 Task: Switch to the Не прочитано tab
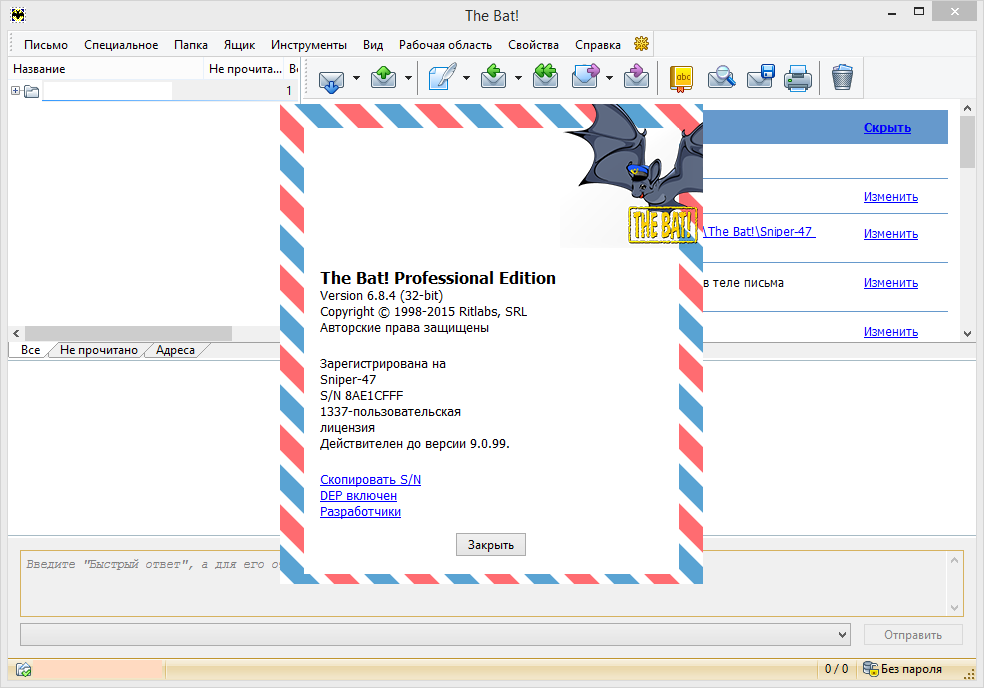[98, 350]
